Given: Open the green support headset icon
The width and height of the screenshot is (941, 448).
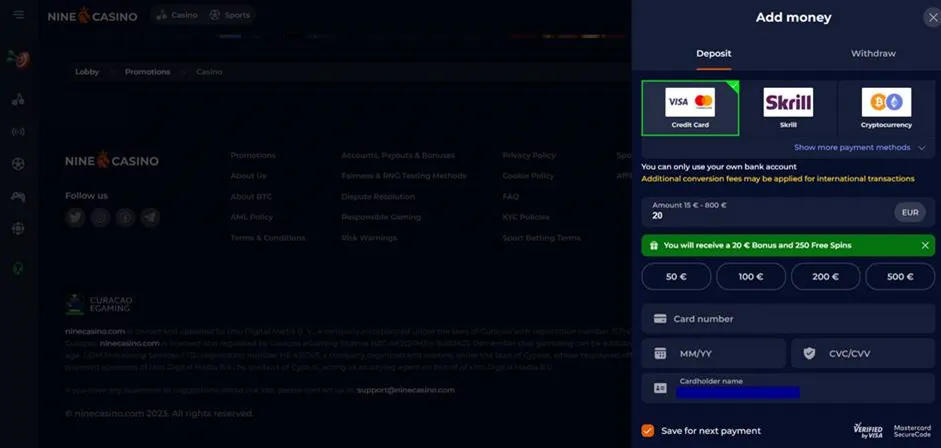Looking at the screenshot, I should (19, 268).
